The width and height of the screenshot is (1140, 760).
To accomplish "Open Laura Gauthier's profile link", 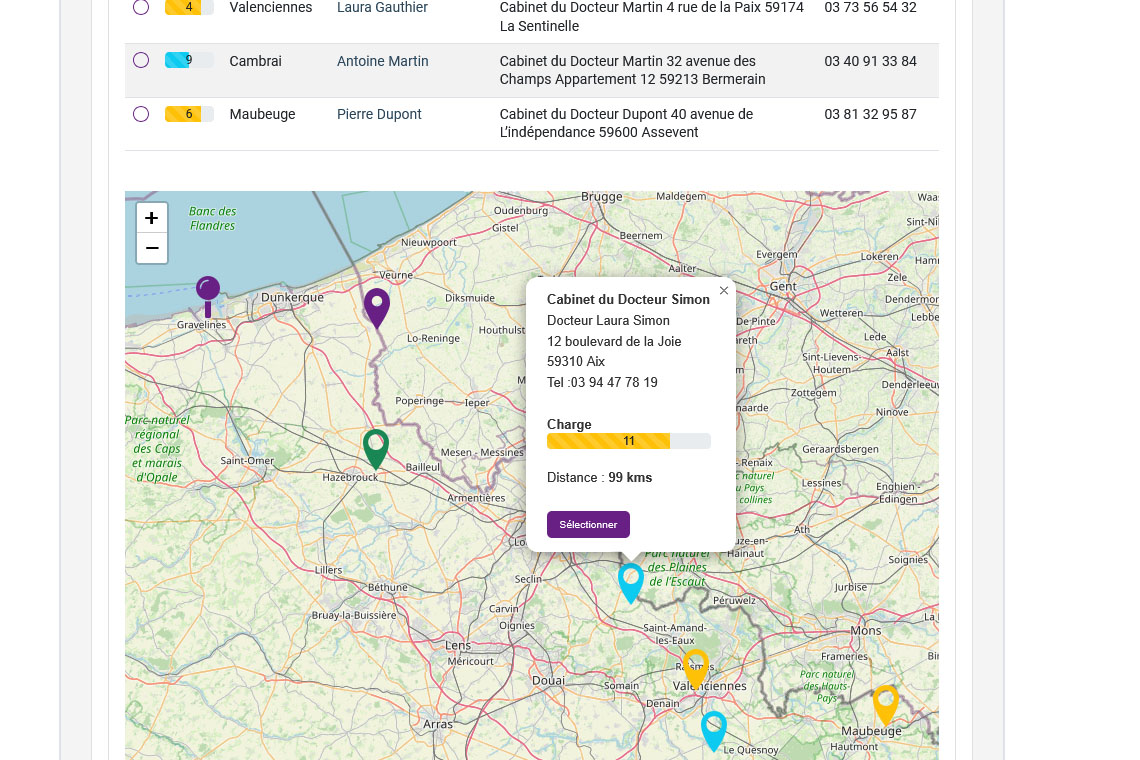I will 382,7.
